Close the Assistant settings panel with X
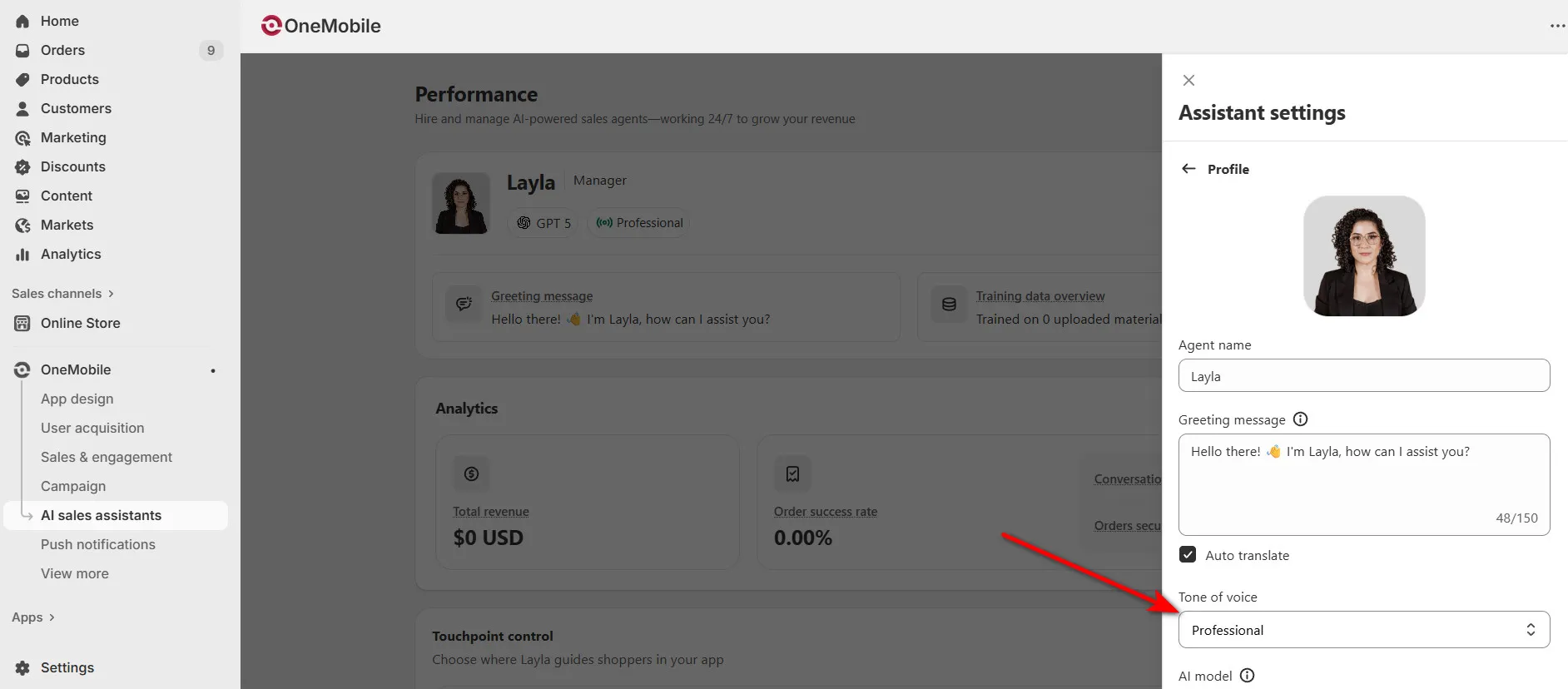 [x=1188, y=81]
